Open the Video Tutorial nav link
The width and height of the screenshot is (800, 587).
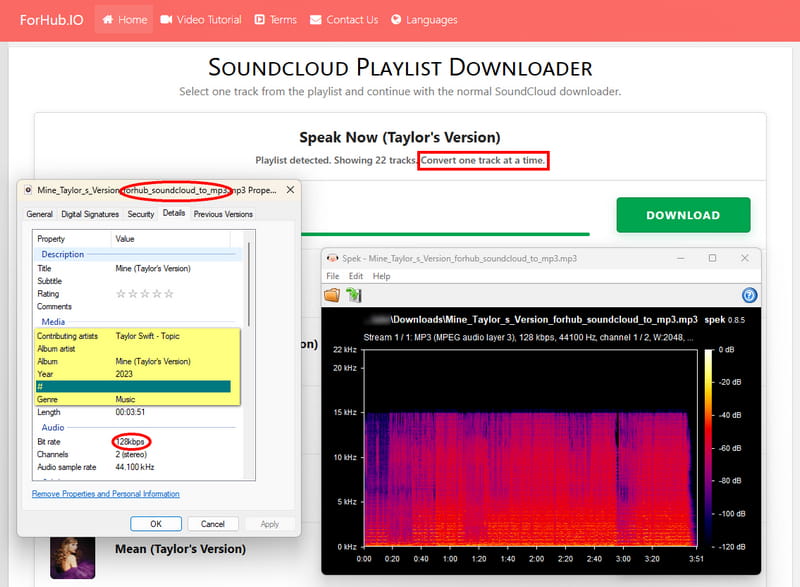pos(201,20)
